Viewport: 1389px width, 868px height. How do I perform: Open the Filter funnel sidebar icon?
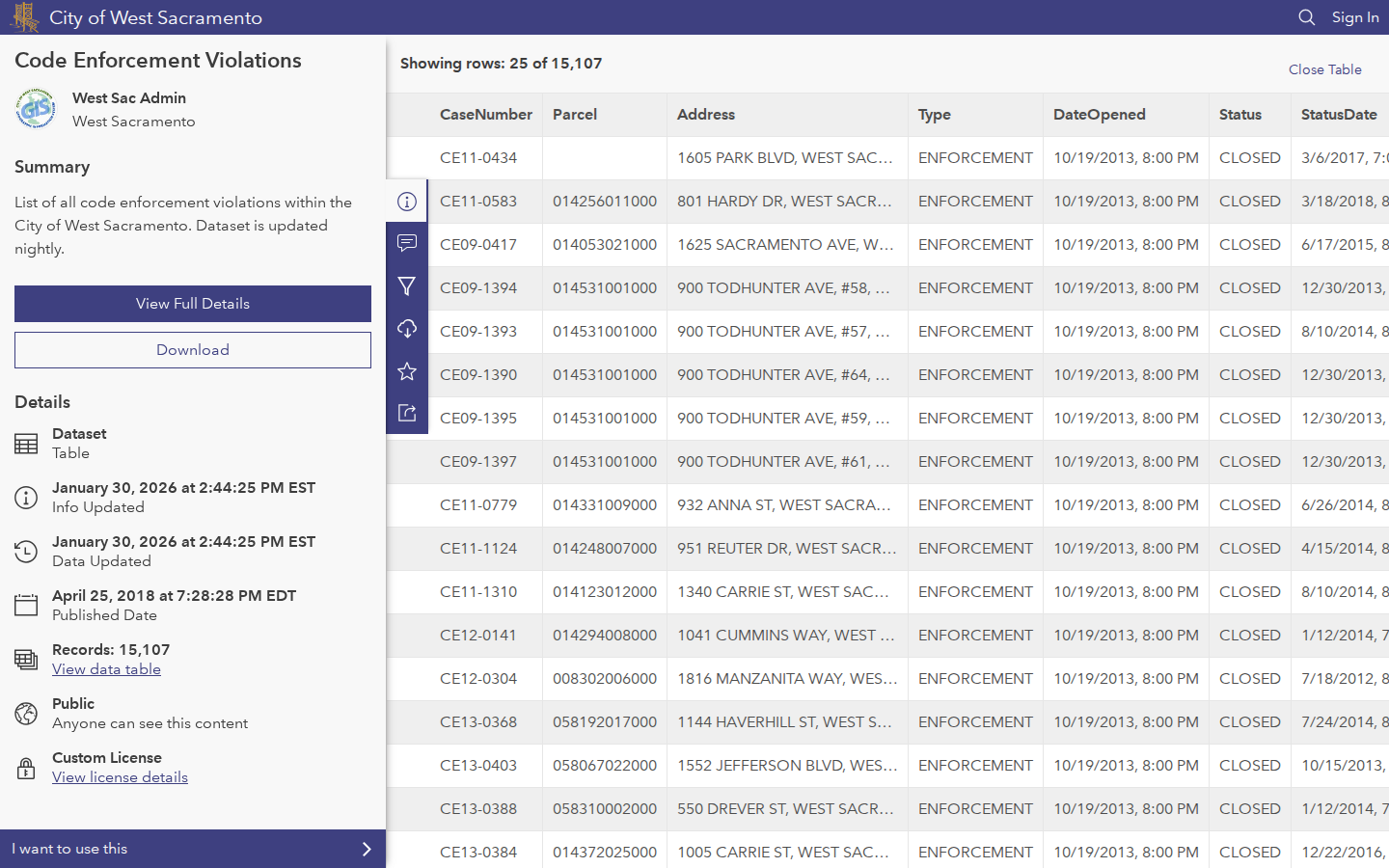tap(407, 286)
